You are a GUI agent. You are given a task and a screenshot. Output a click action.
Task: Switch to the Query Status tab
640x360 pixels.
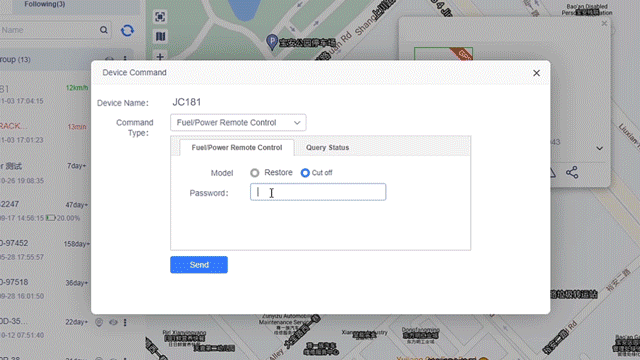click(327, 148)
